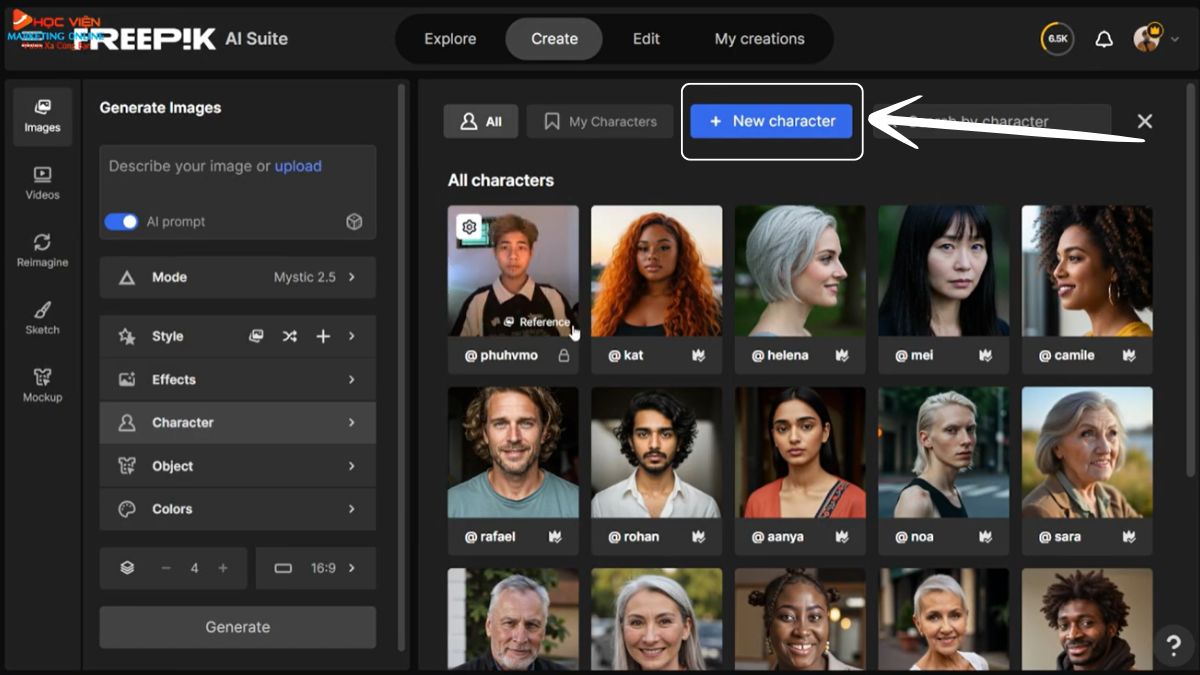Click the crown icon beside helena
The width and height of the screenshot is (1200, 675).
841,355
